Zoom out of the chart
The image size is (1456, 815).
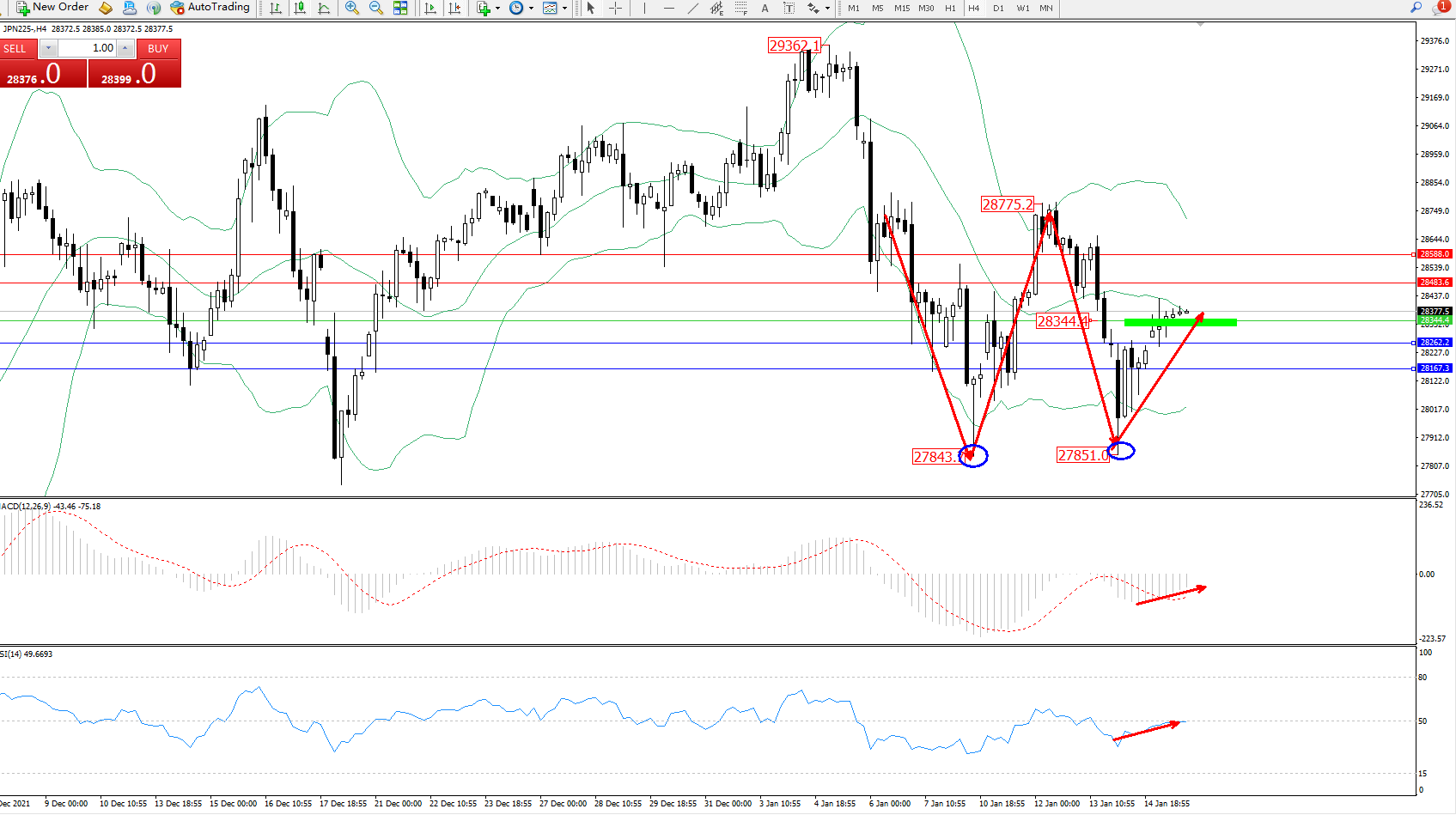[x=376, y=8]
